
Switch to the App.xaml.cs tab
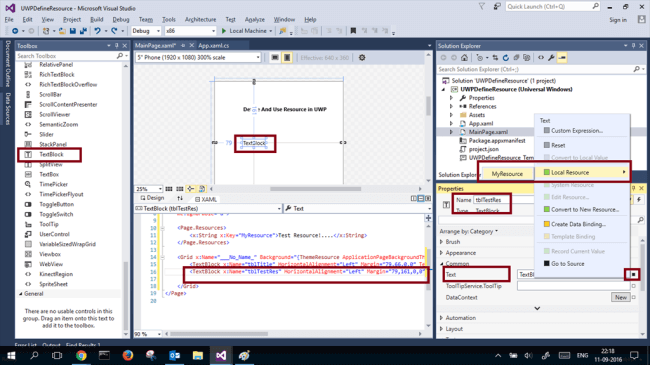pos(213,46)
